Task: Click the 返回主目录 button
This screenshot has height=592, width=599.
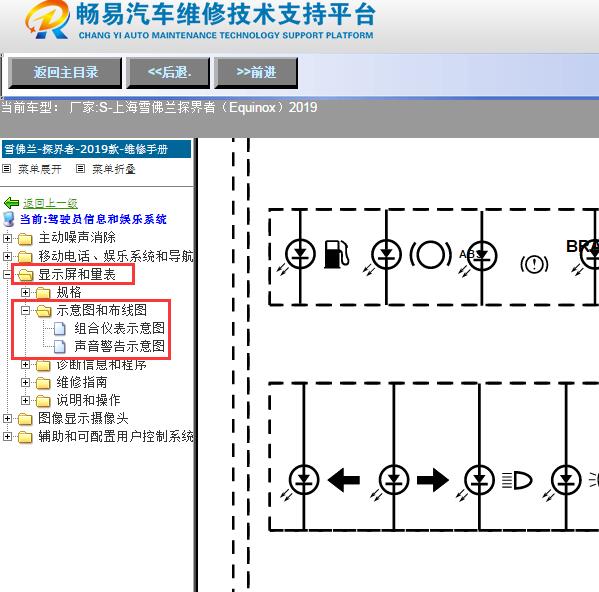Action: point(65,72)
